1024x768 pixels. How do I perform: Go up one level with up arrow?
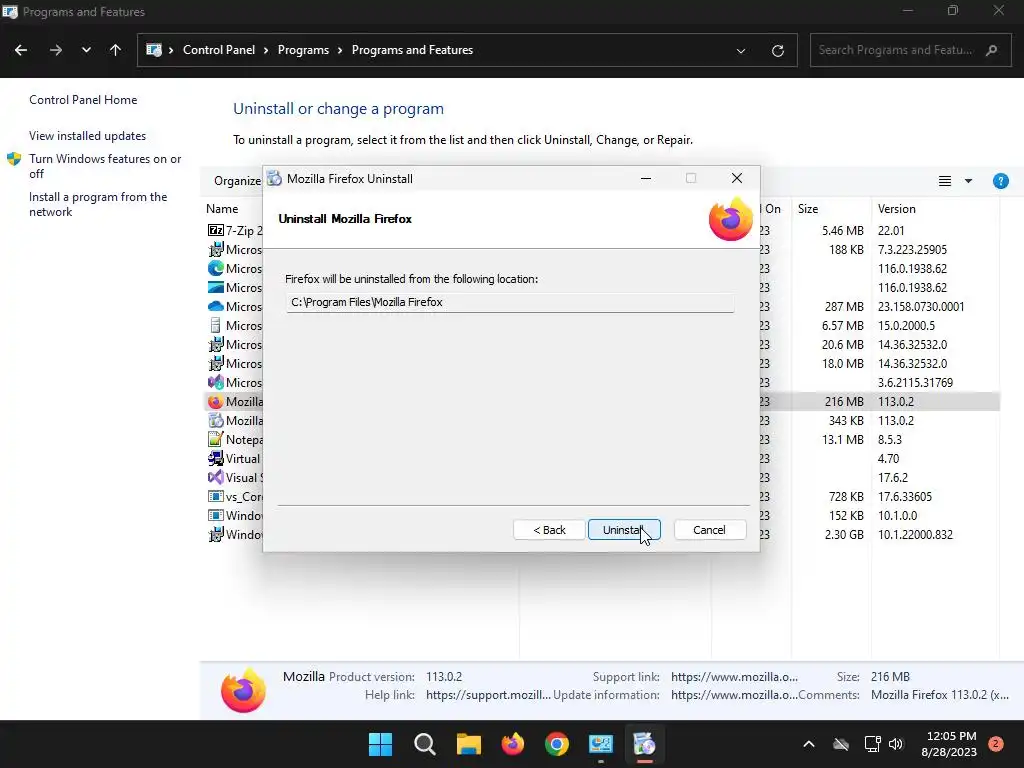(116, 50)
